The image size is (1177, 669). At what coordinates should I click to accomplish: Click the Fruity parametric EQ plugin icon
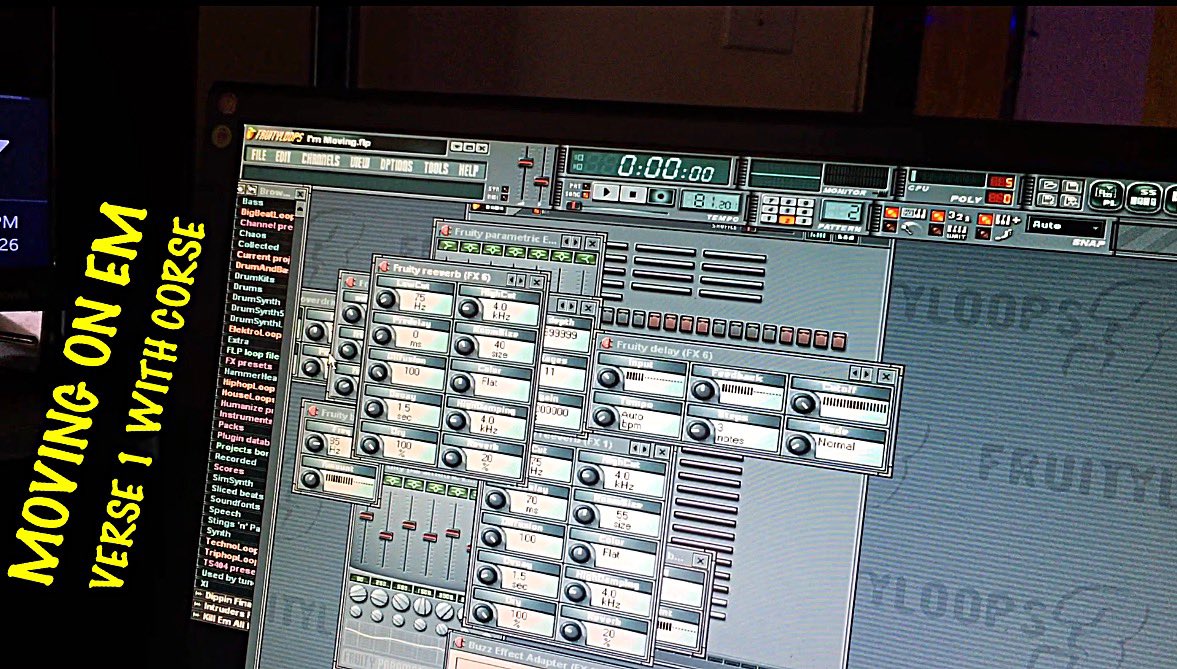pyautogui.click(x=445, y=231)
